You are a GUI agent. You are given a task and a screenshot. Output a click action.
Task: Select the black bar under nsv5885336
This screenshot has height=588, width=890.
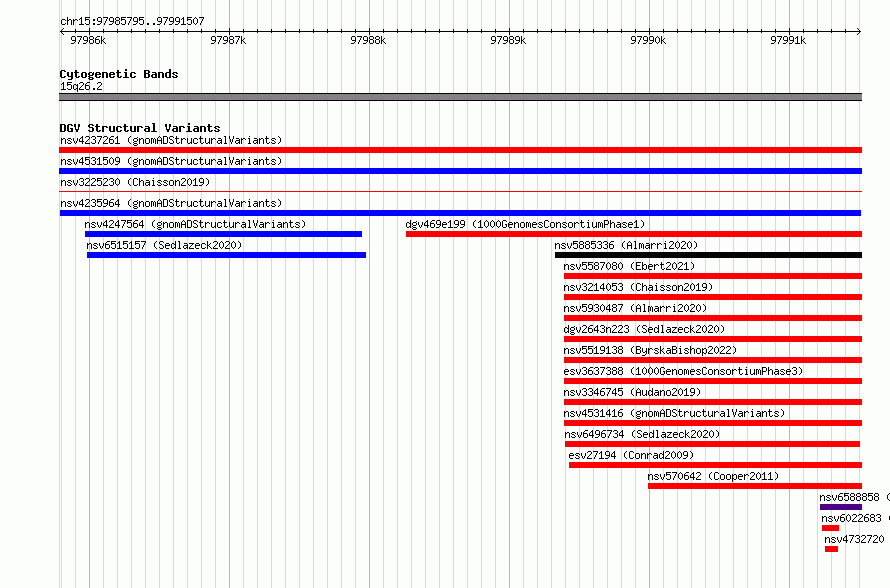coord(708,255)
